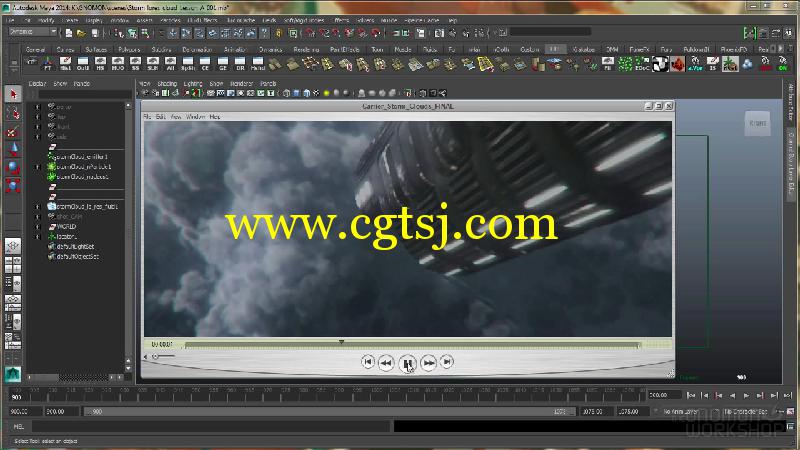Click the black and white checker shelf icon
This screenshot has height=450, width=800.
coord(660,64)
